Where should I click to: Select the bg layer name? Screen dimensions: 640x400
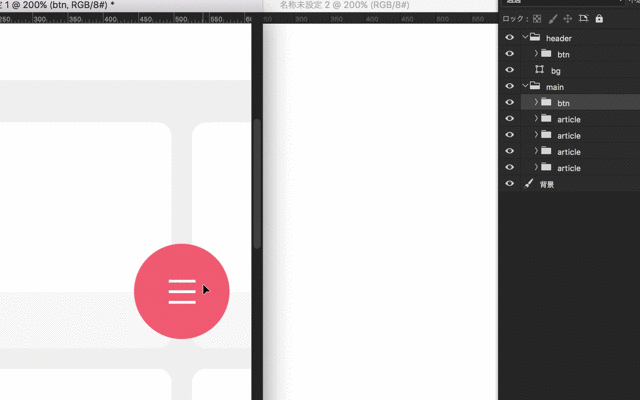(556, 71)
